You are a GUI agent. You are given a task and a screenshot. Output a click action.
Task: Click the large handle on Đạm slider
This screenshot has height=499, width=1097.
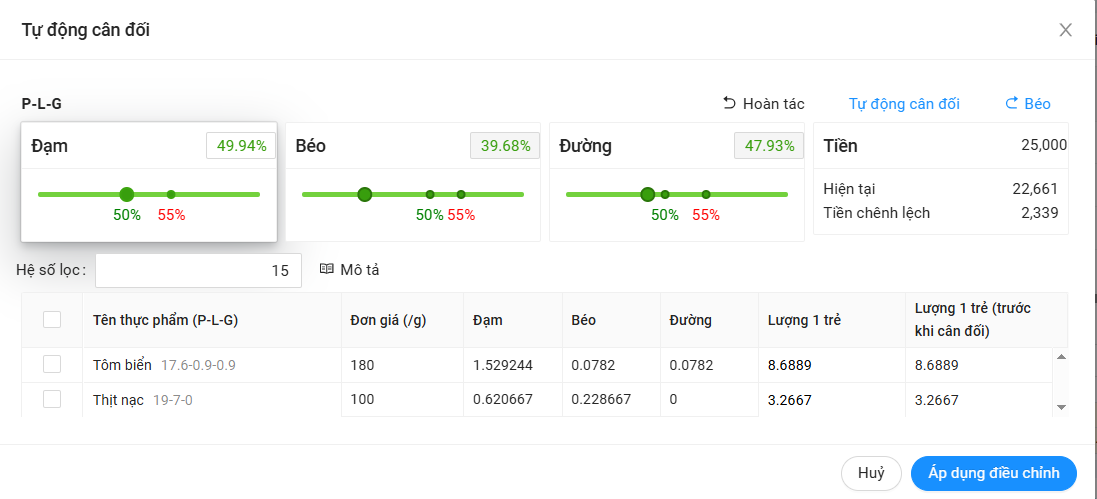coord(127,194)
